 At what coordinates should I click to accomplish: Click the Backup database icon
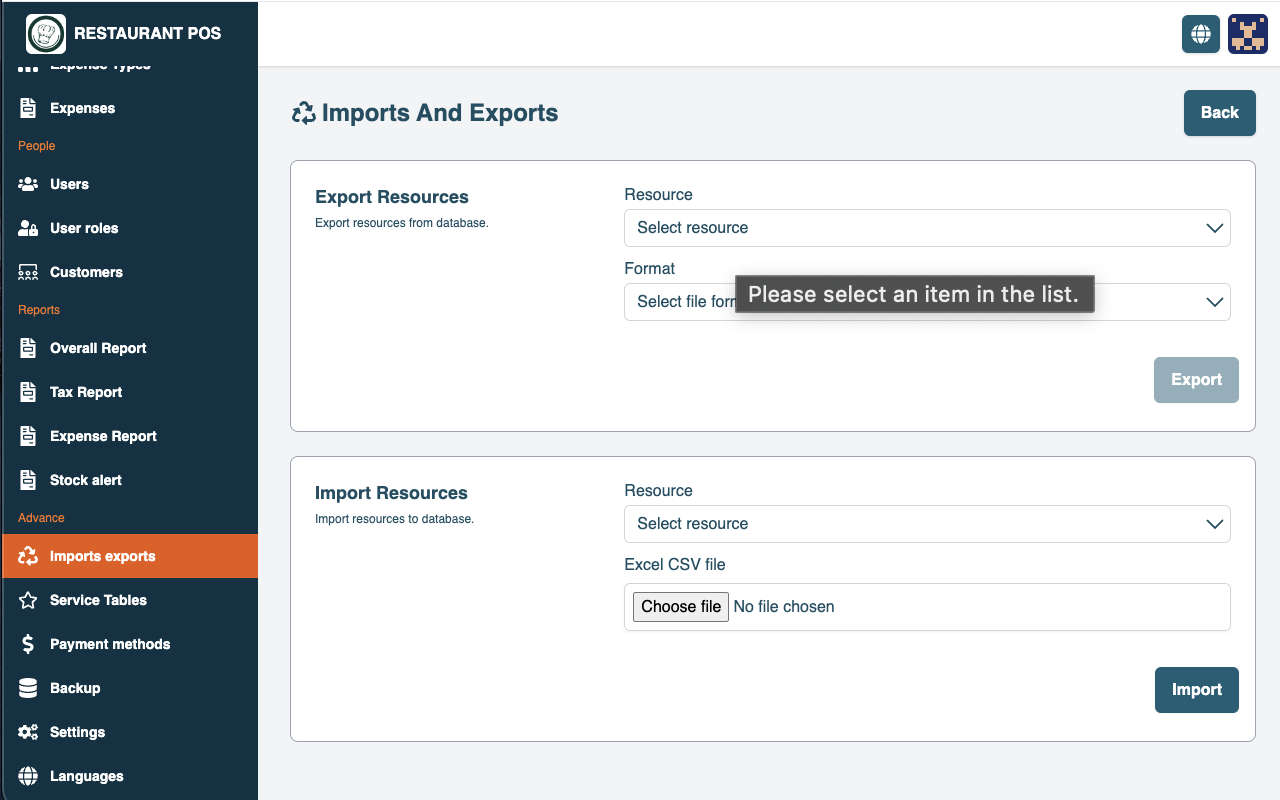click(x=28, y=688)
